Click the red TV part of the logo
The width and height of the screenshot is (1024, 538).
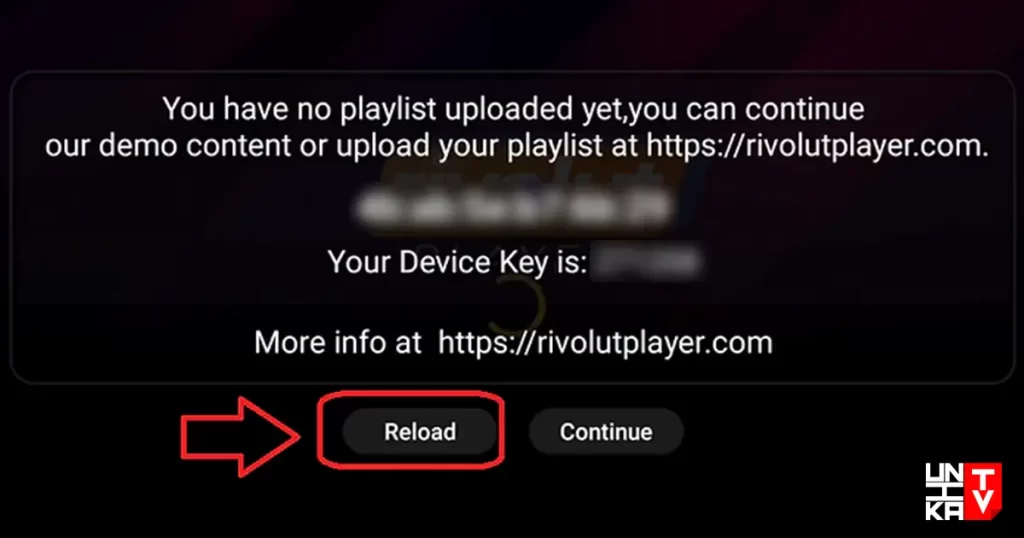click(x=983, y=492)
